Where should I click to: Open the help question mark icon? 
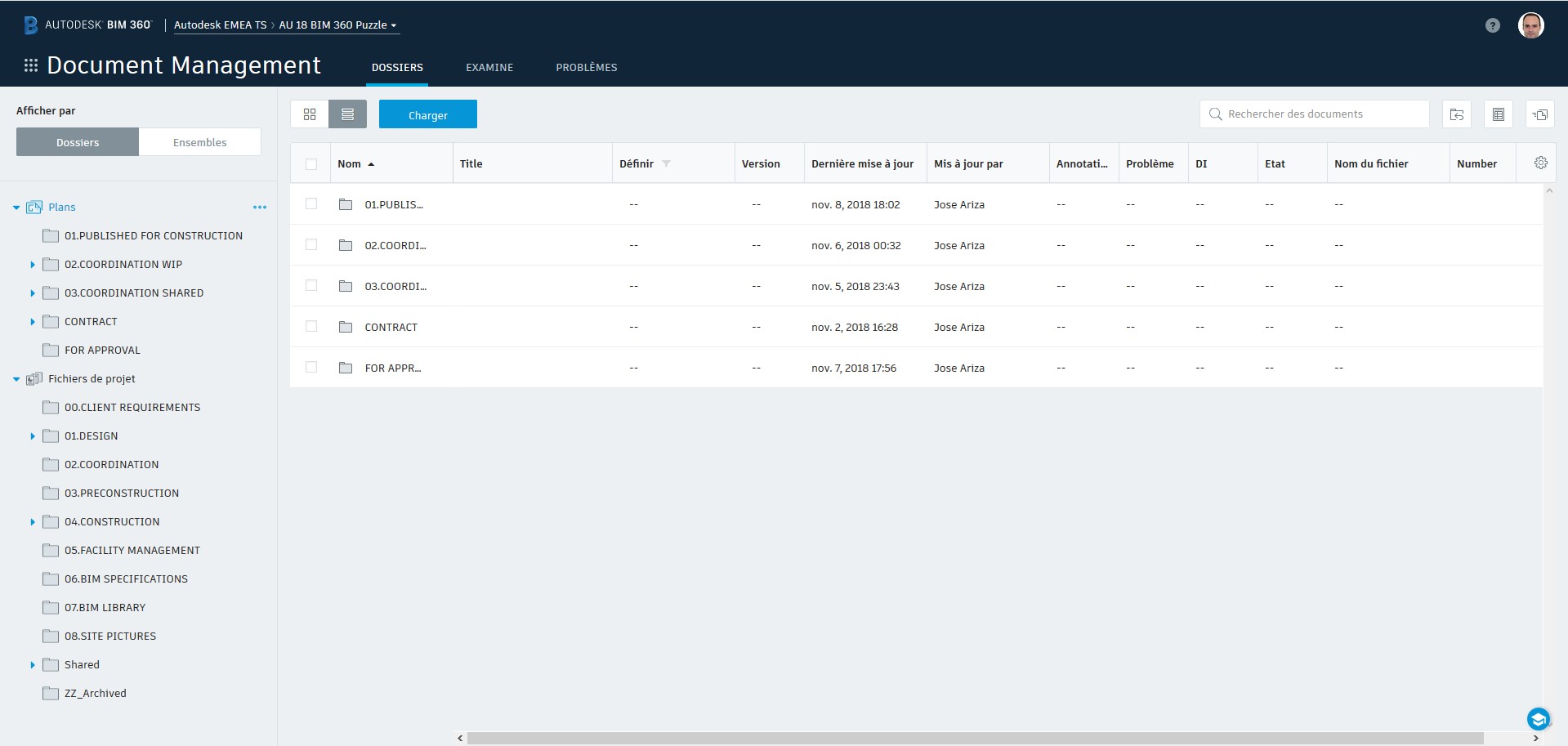tap(1493, 25)
